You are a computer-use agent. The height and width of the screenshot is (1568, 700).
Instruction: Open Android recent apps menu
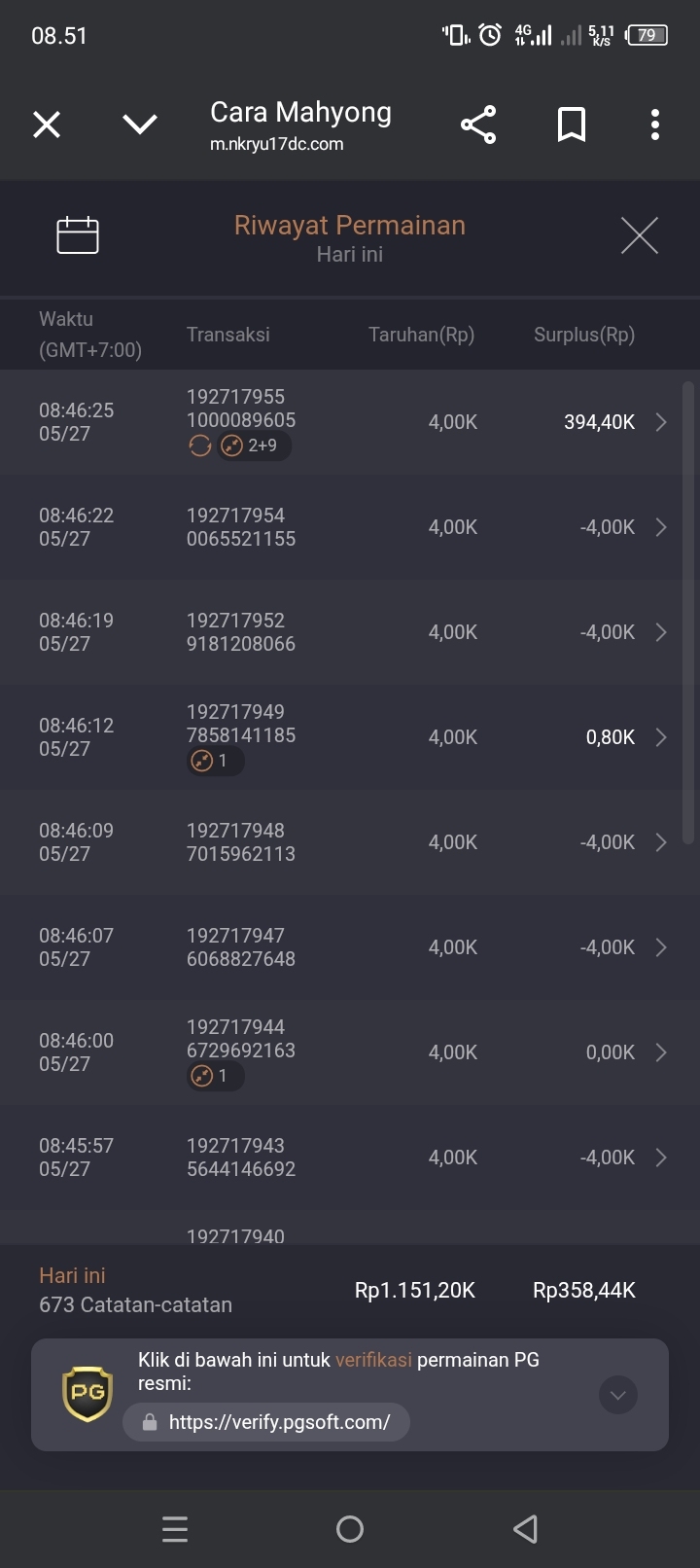click(175, 1529)
